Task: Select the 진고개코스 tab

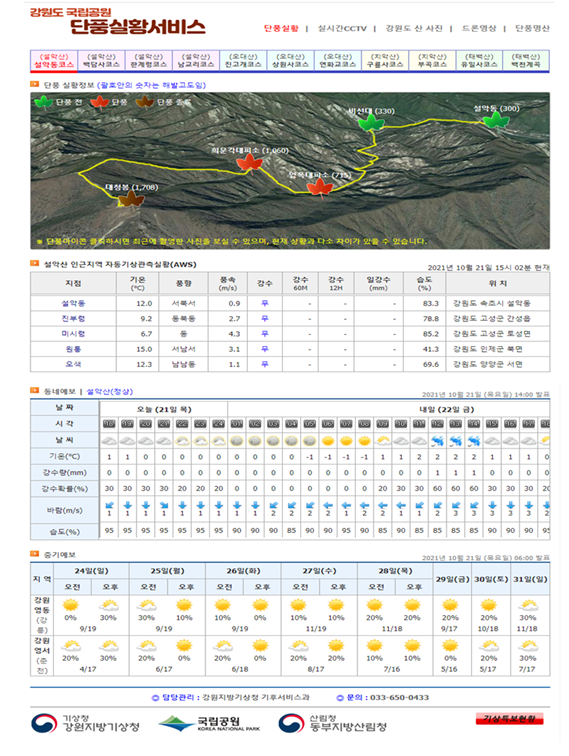Action: coord(243,61)
